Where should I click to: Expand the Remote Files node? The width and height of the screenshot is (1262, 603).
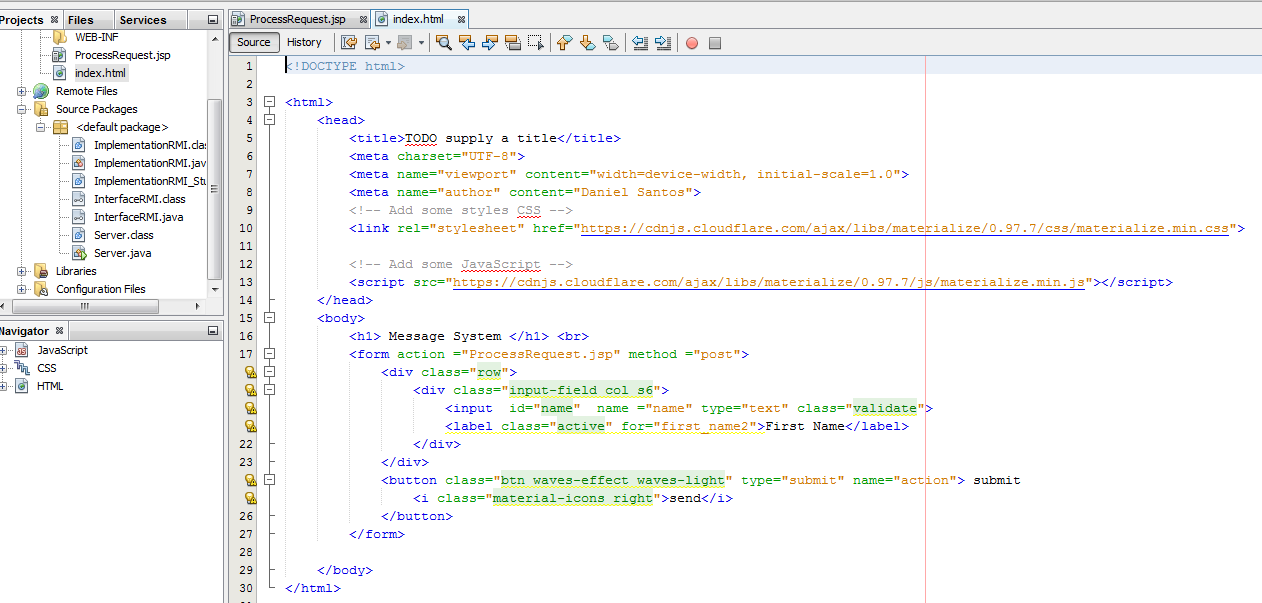[22, 91]
